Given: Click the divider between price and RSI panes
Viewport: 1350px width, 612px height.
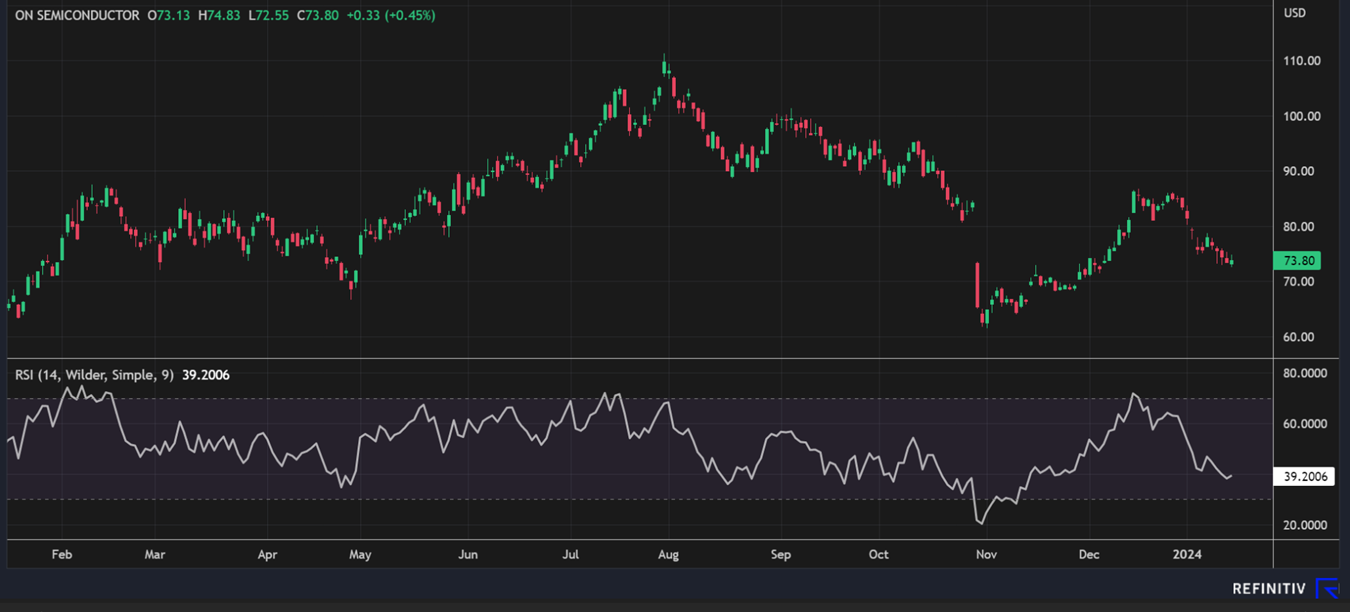Looking at the screenshot, I should tap(640, 358).
